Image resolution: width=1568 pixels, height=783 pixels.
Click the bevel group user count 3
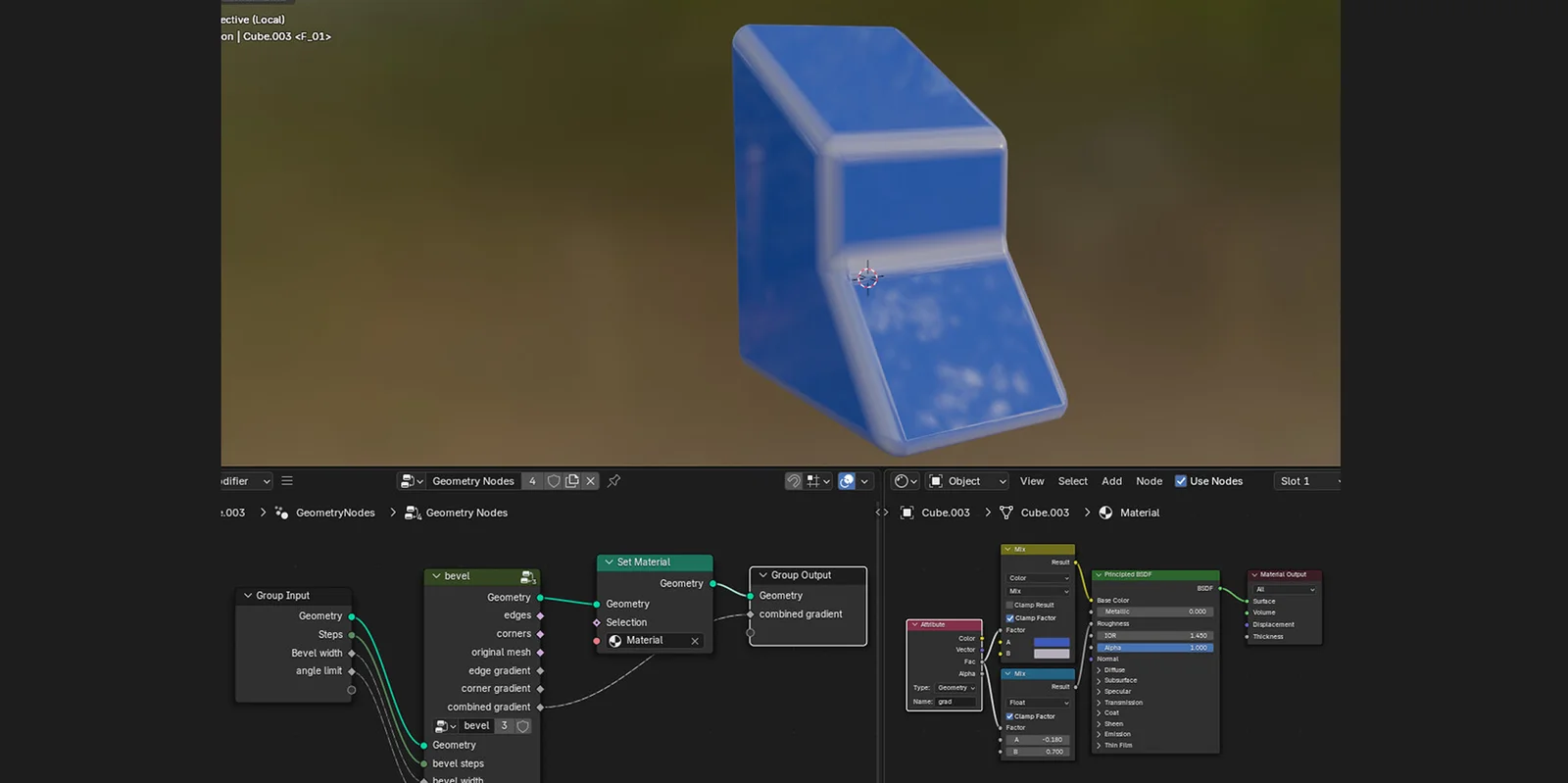pyautogui.click(x=504, y=726)
